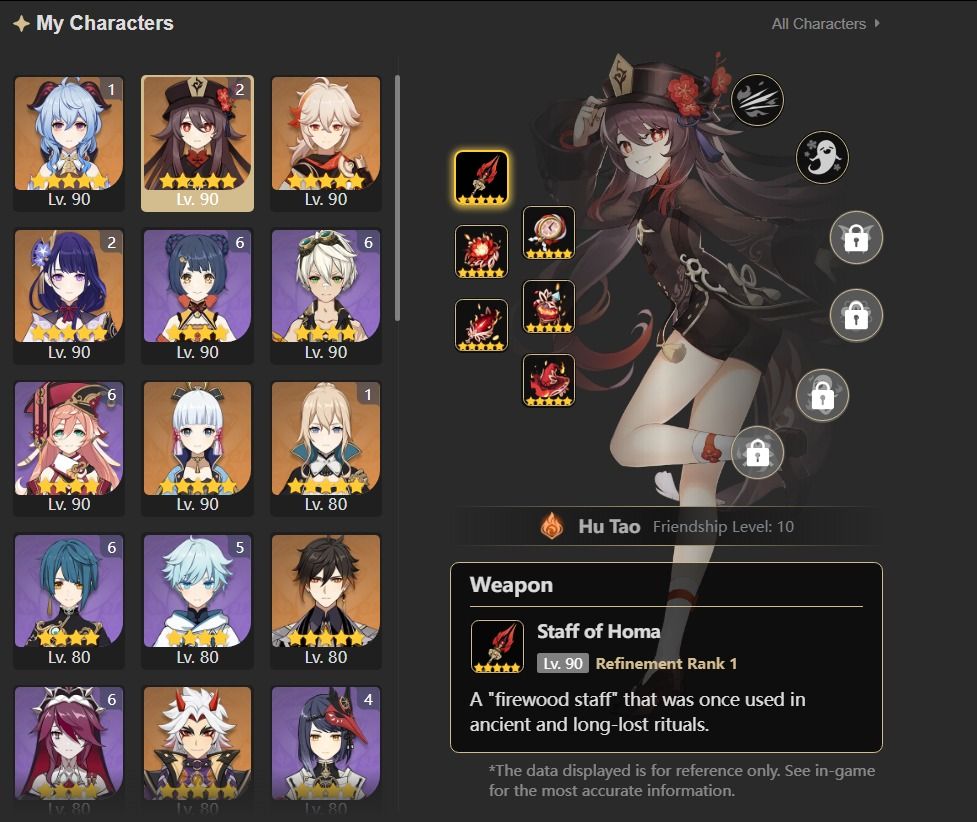The height and width of the screenshot is (822, 977).
Task: Open the All Characters link
Action: (x=818, y=24)
